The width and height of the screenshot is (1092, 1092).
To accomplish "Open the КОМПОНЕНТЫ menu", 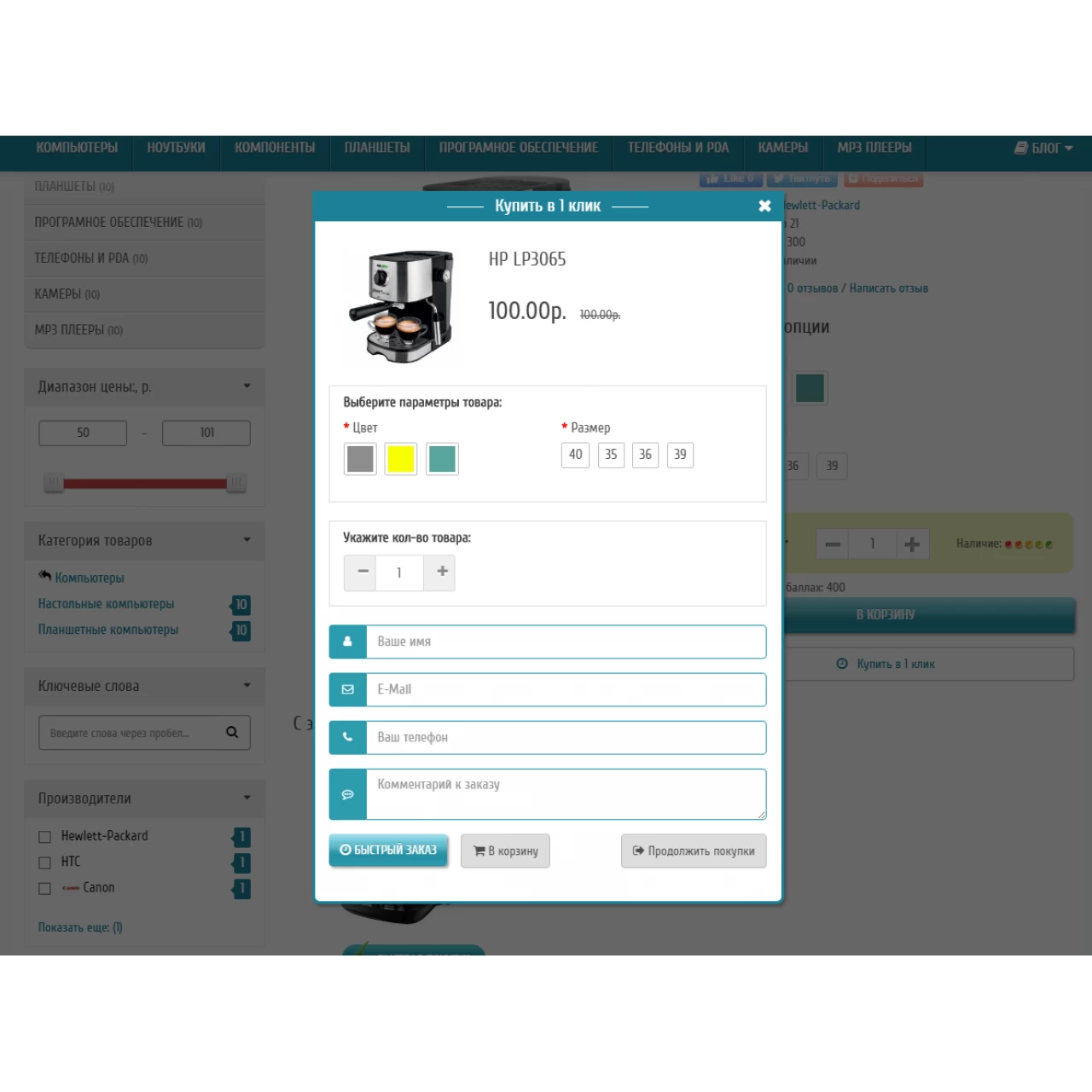I will pyautogui.click(x=275, y=148).
